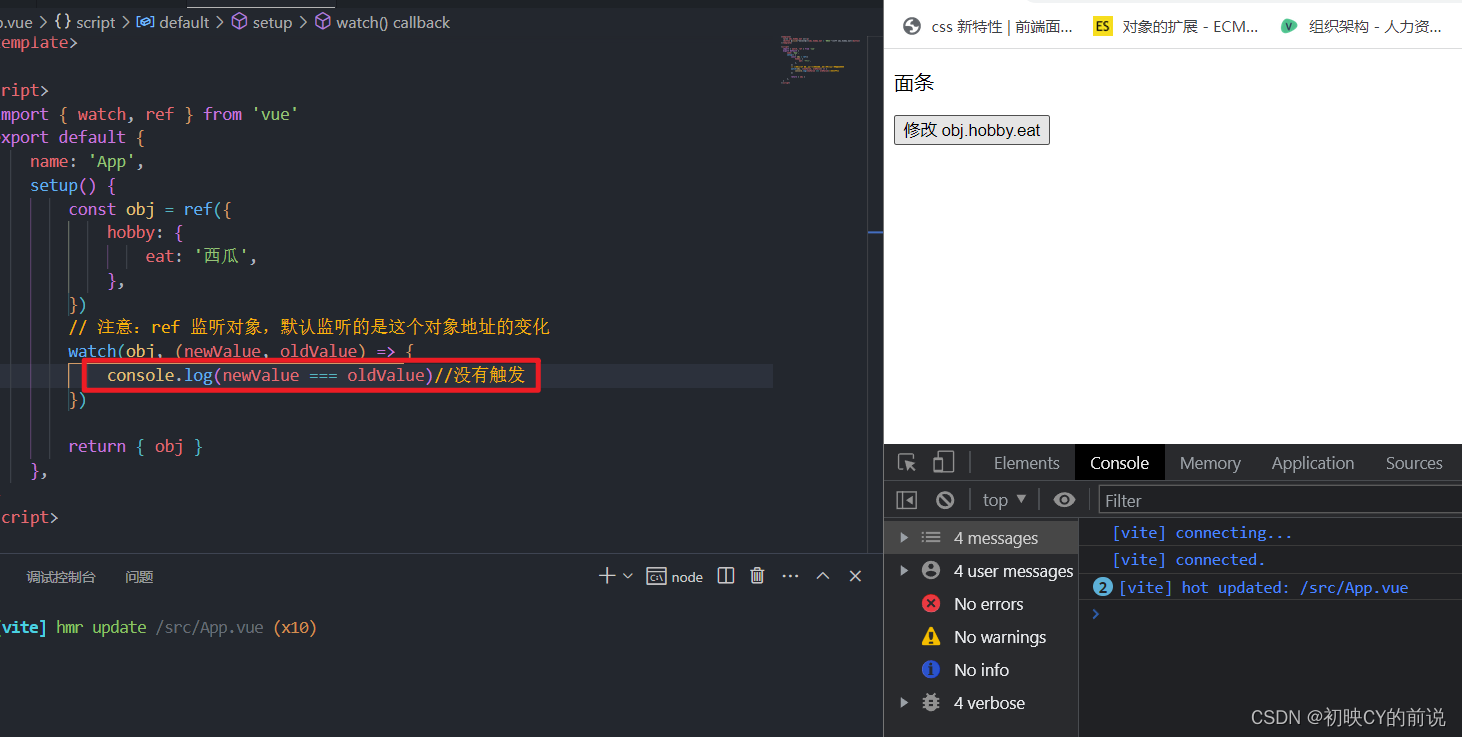This screenshot has height=737, width=1462.
Task: Click the blue 2 repeat count badge
Action: [1103, 587]
